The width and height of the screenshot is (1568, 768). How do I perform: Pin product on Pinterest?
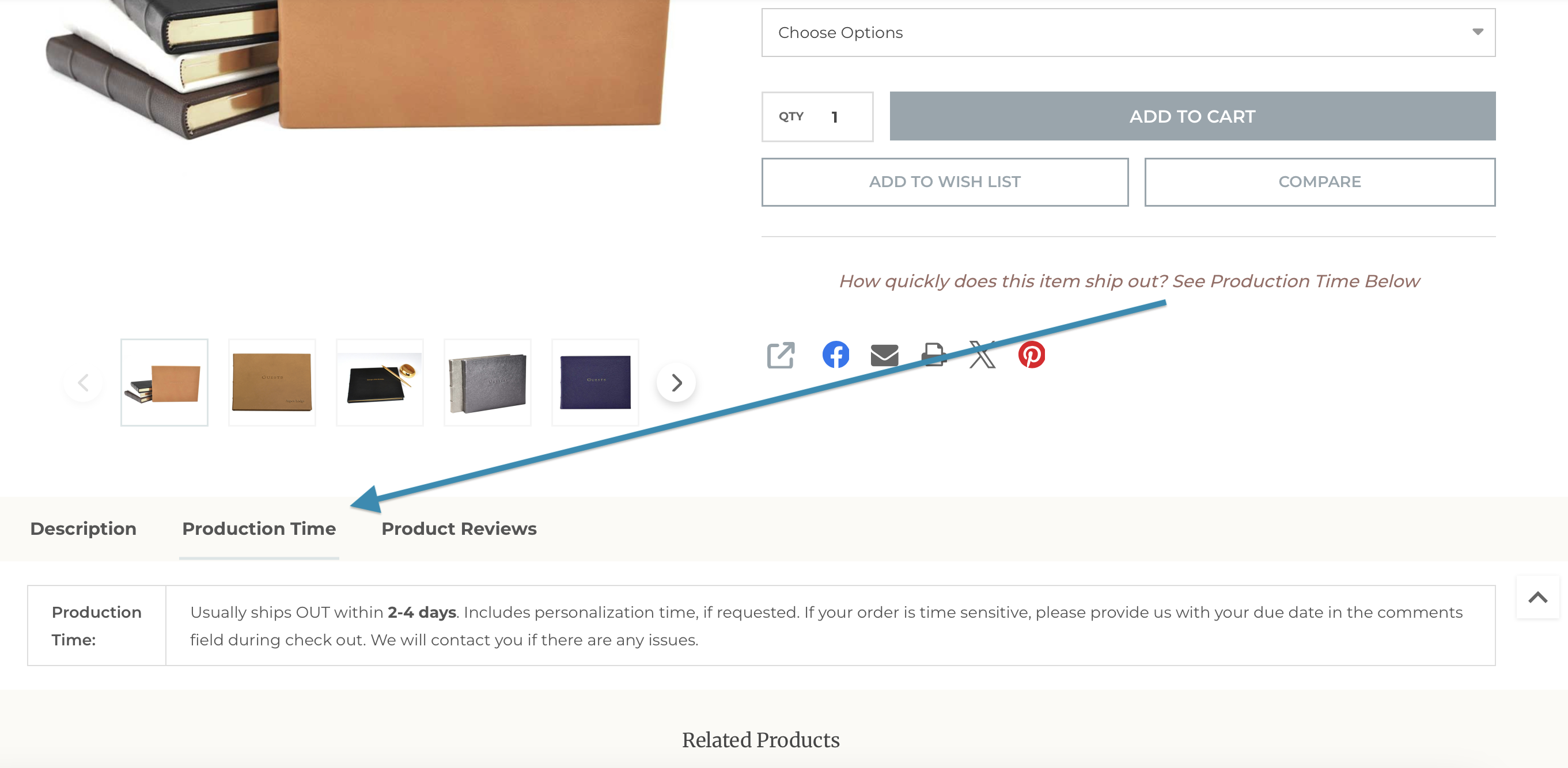(x=1031, y=355)
